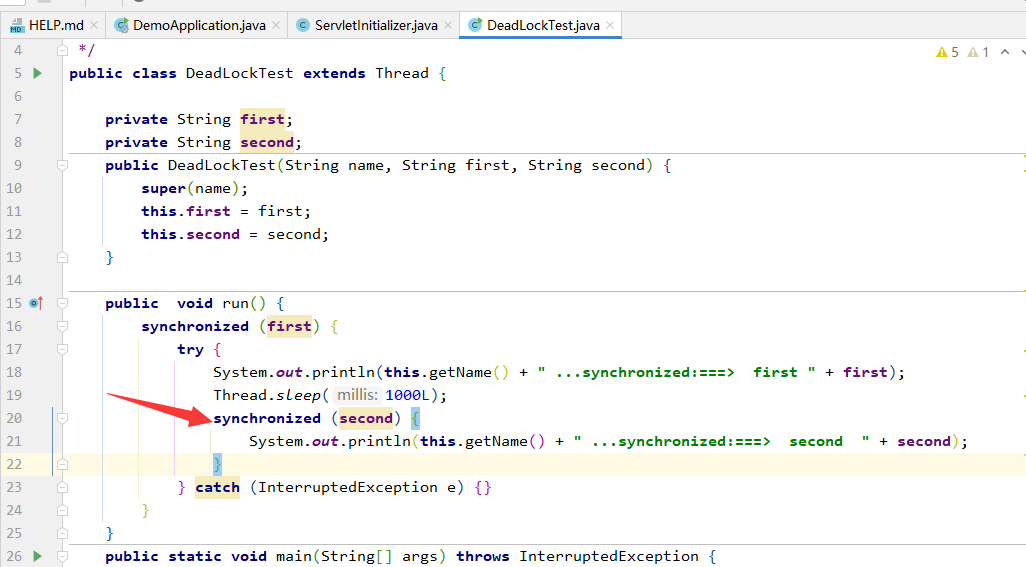This screenshot has width=1026, height=567.
Task: Go to previous highlighted error arrow
Action: pyautogui.click(x=1005, y=52)
